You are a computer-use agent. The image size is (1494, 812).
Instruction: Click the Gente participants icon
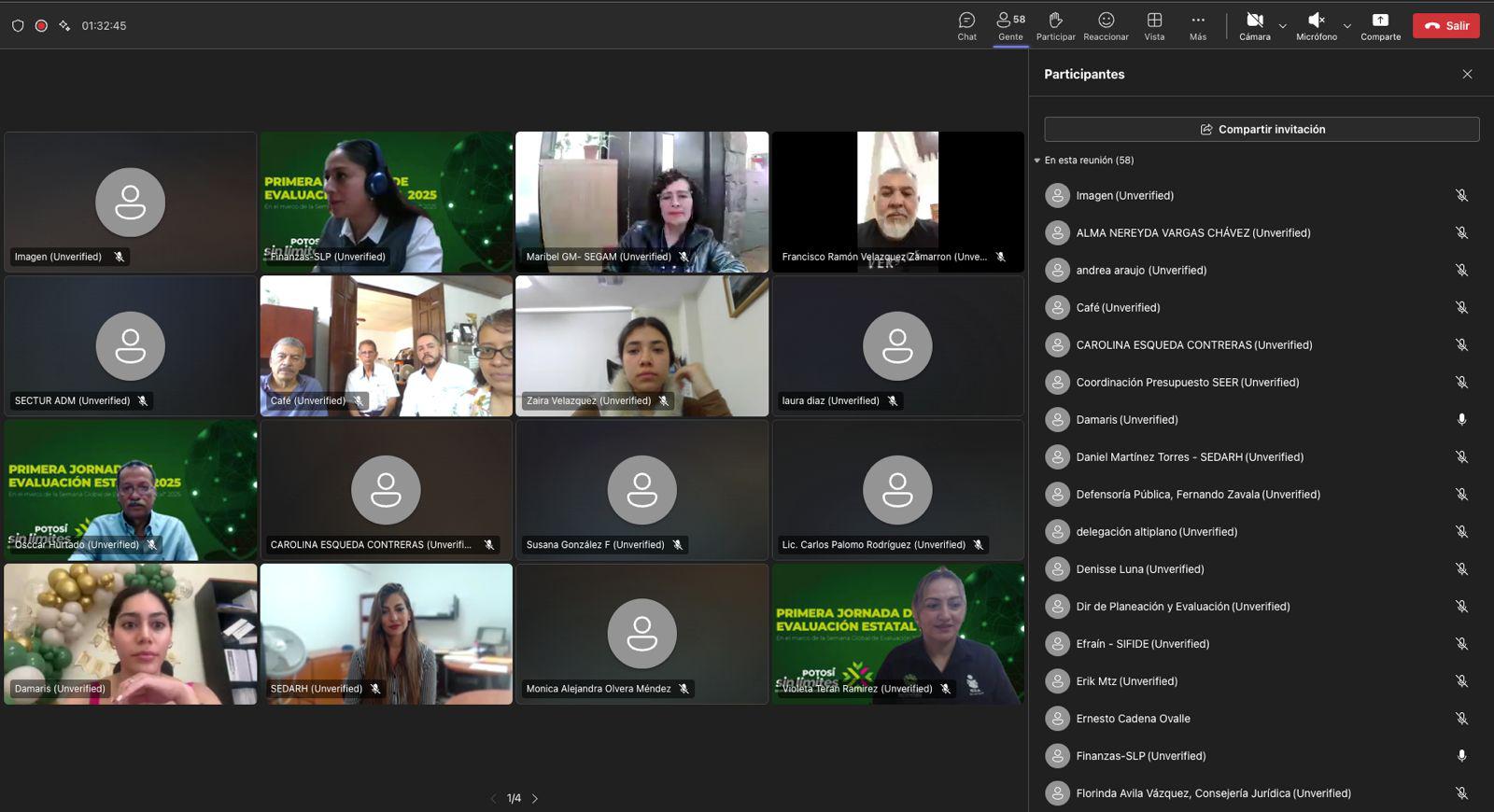1010,25
